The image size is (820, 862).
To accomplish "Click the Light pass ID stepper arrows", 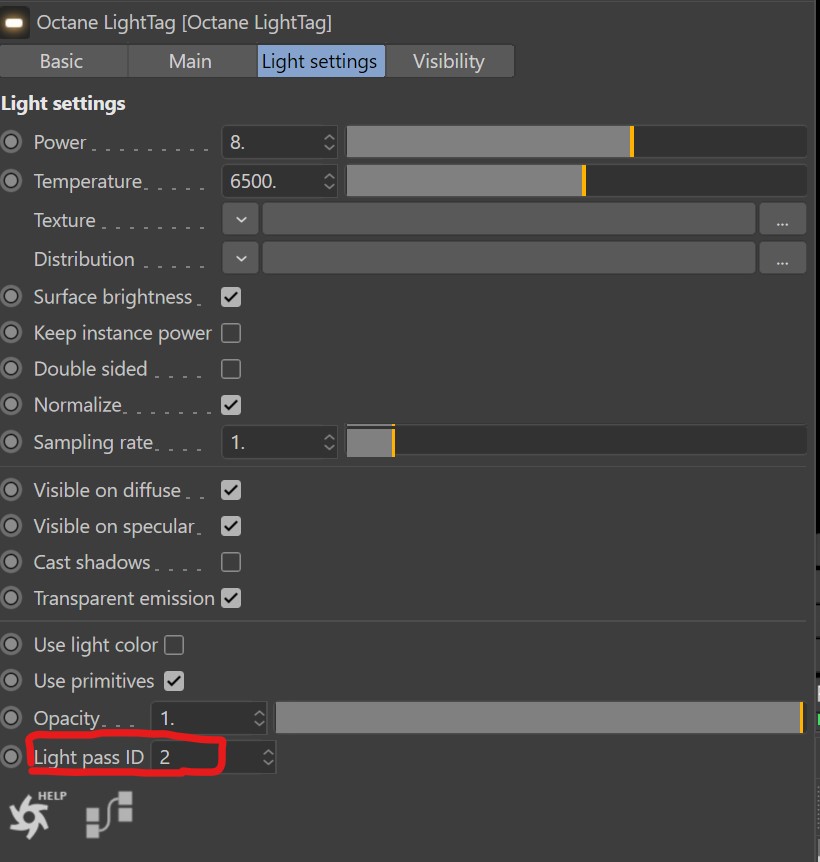I will click(268, 757).
